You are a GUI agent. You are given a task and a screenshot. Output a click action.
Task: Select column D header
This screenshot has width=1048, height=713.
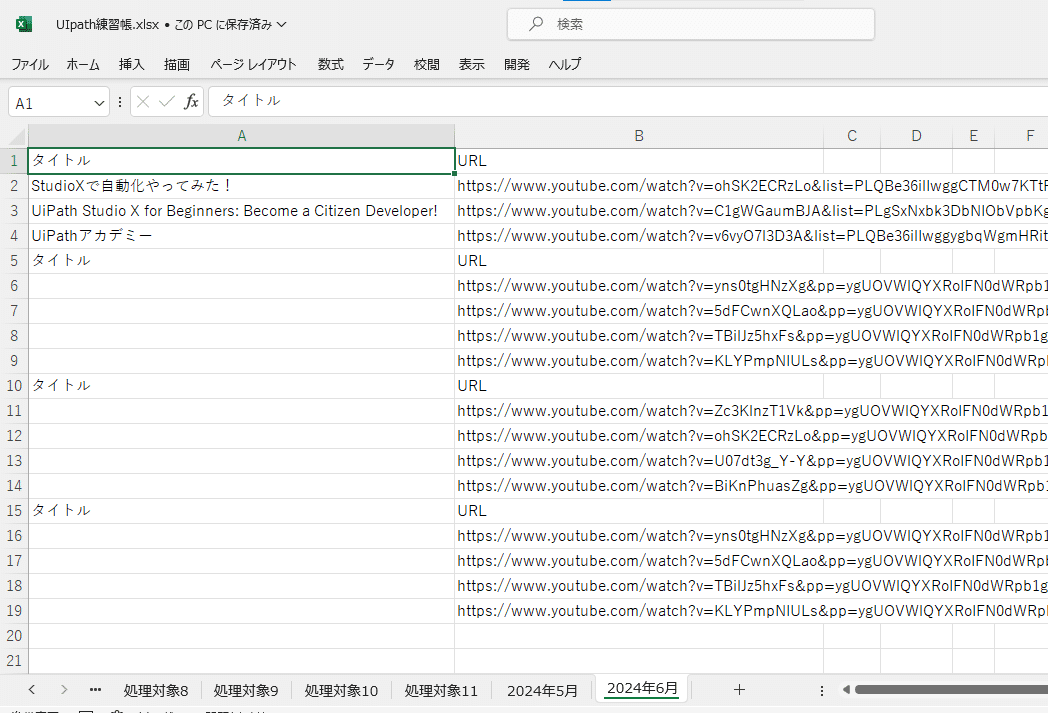point(916,136)
